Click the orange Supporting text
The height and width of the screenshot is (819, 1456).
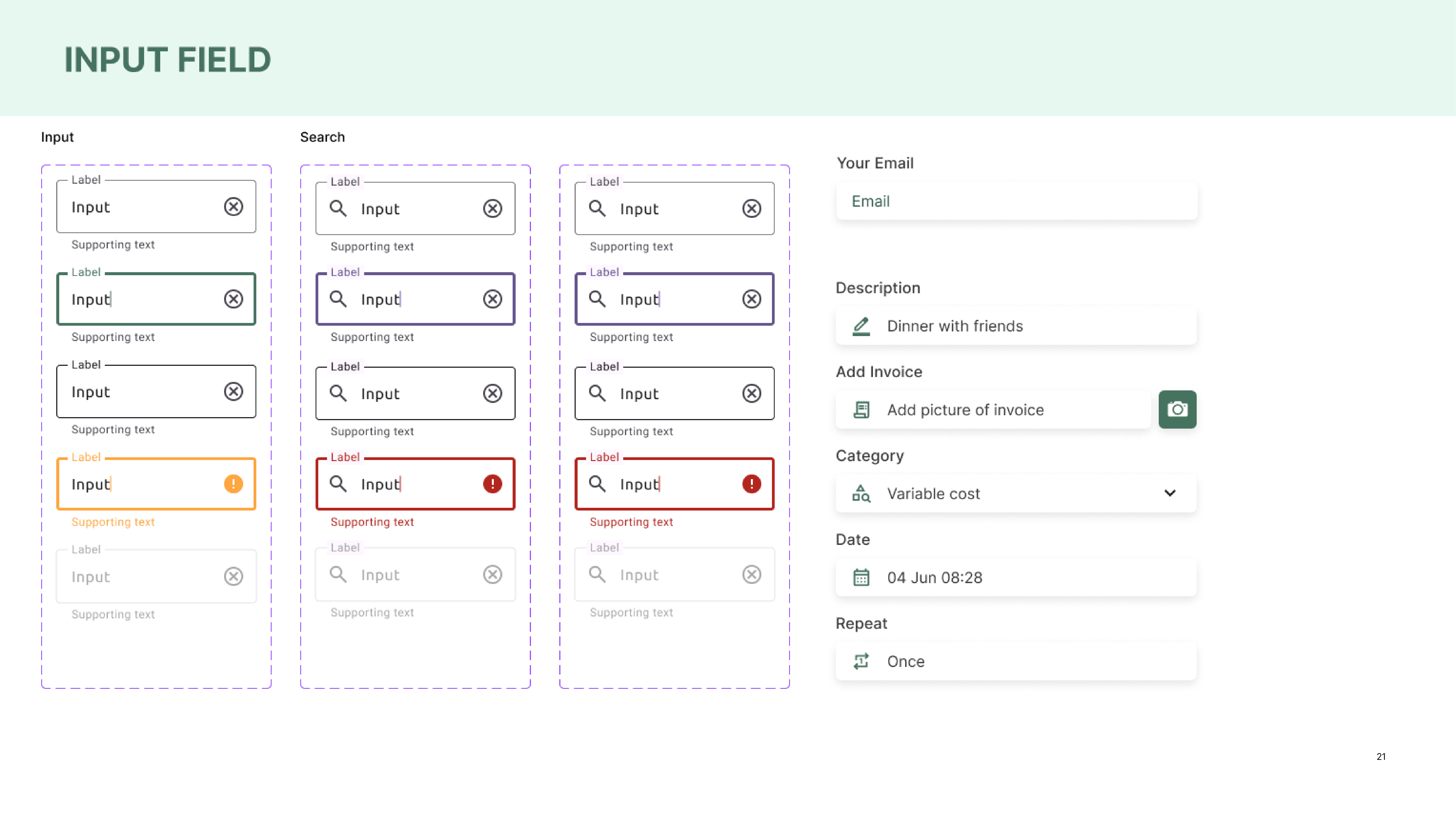coord(113,522)
